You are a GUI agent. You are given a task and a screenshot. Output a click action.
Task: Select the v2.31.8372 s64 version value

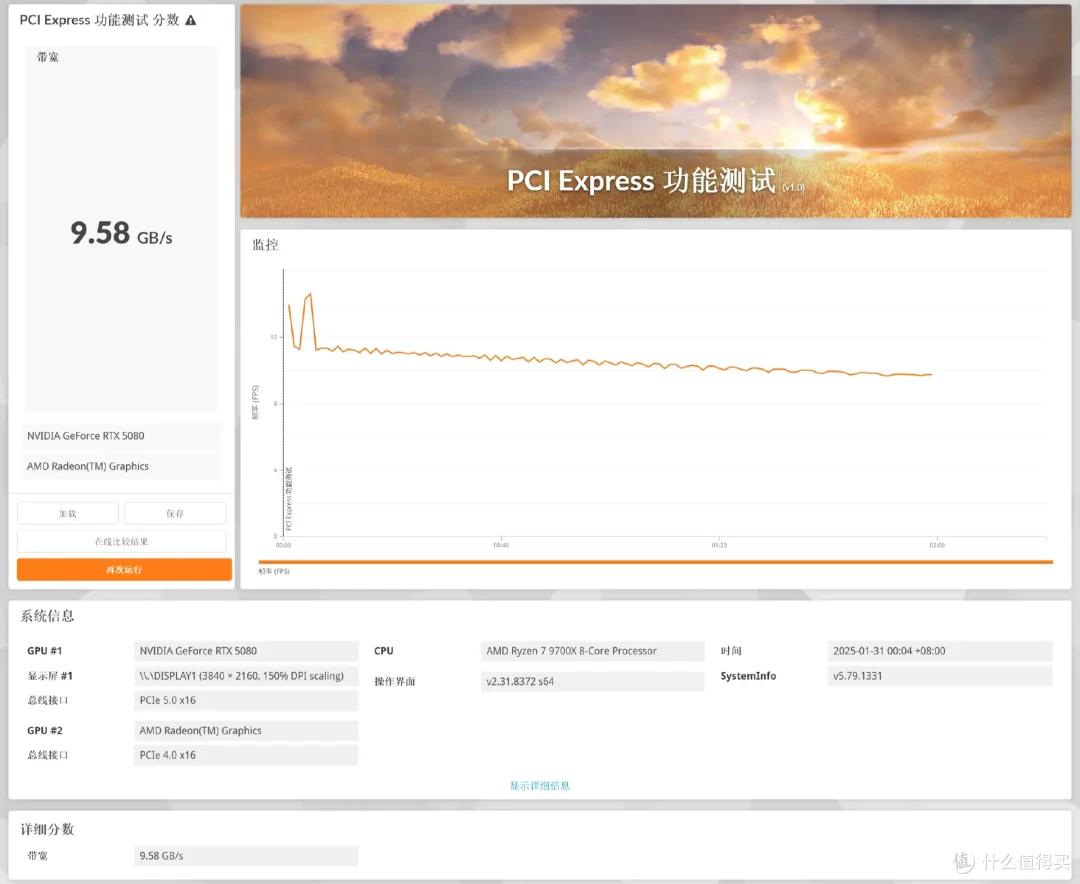click(x=592, y=681)
